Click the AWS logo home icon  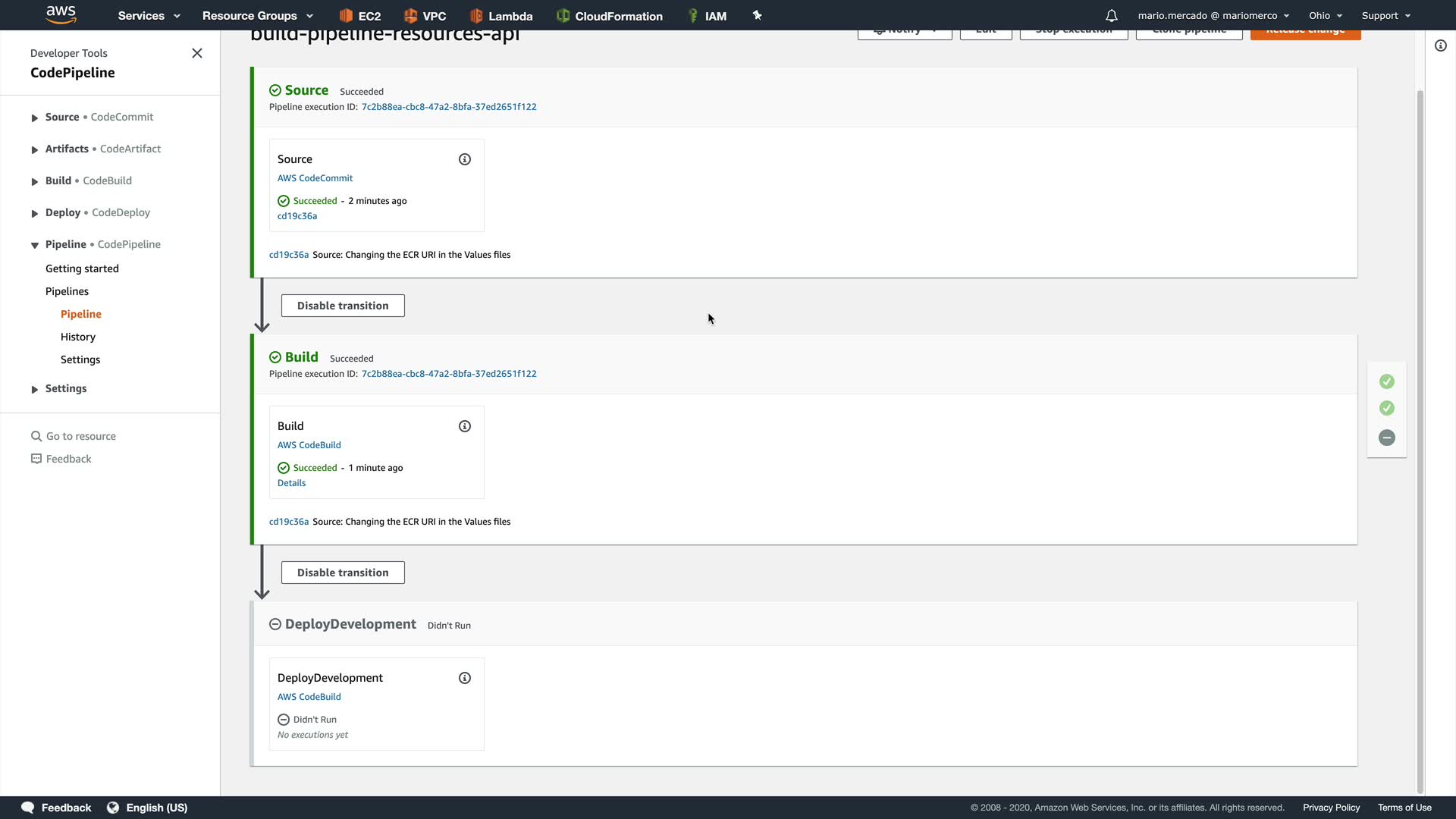(61, 14)
